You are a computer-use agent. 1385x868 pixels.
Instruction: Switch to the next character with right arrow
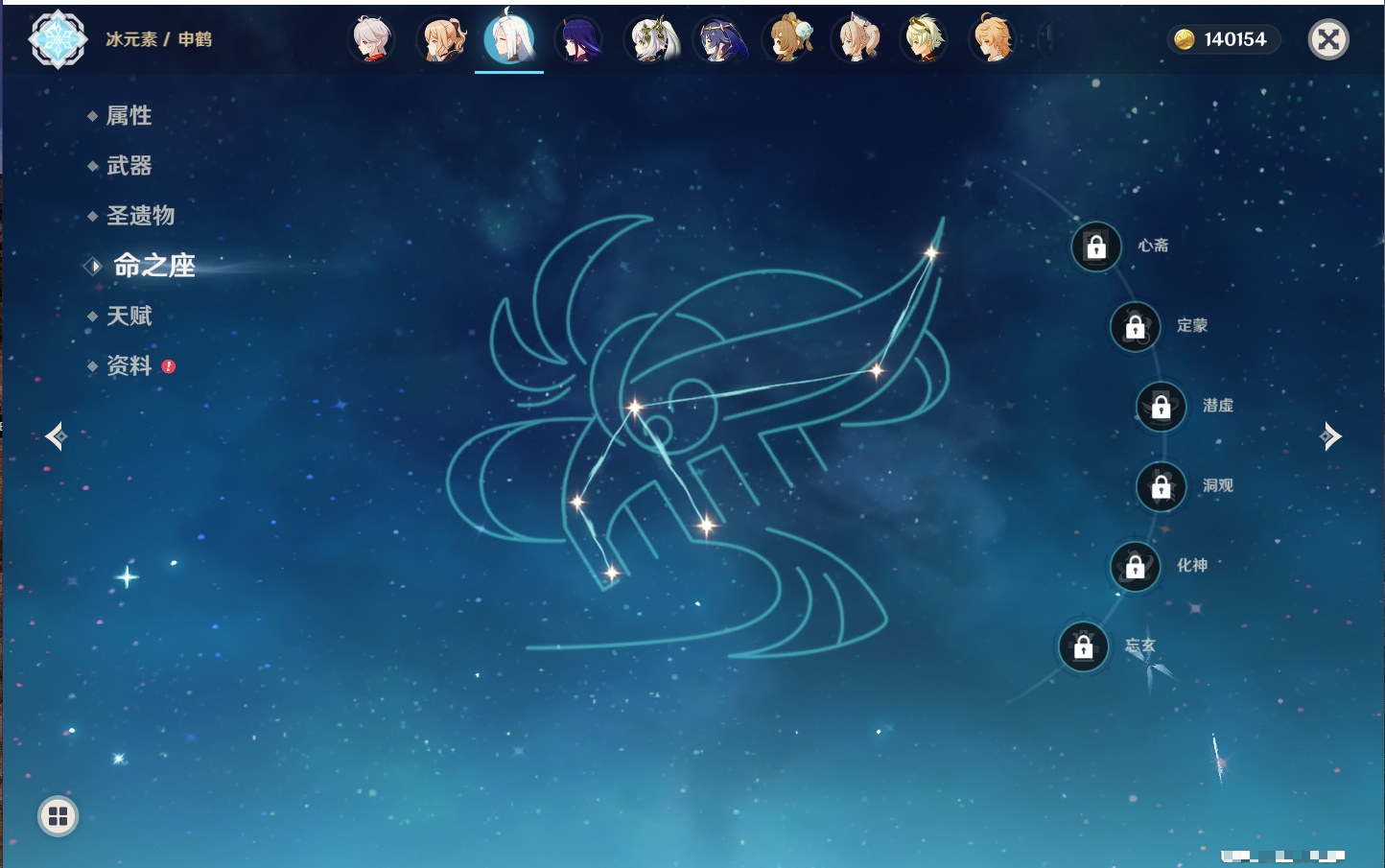point(1330,436)
